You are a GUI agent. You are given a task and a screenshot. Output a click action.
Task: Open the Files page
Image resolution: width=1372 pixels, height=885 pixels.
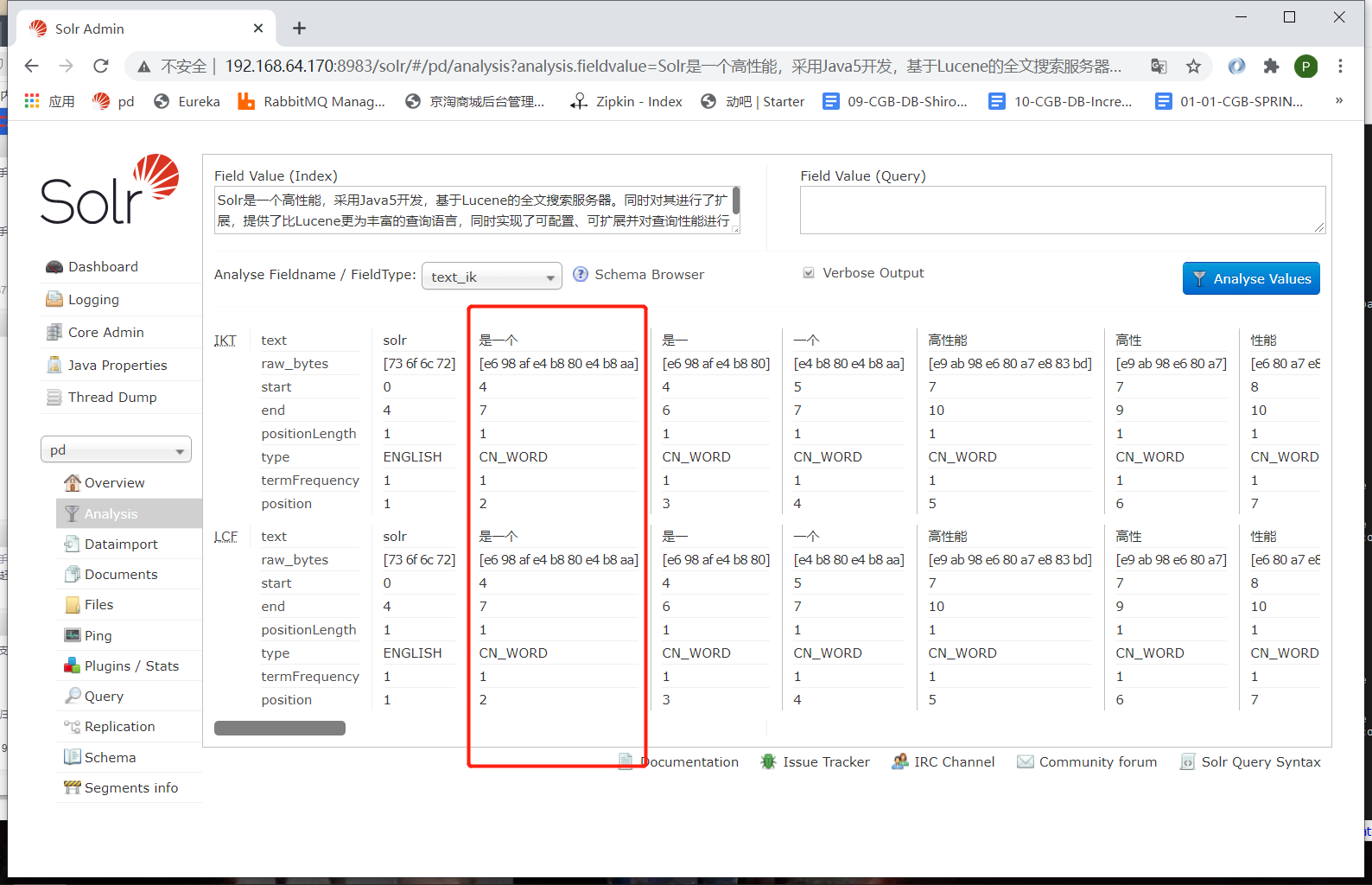[x=98, y=604]
